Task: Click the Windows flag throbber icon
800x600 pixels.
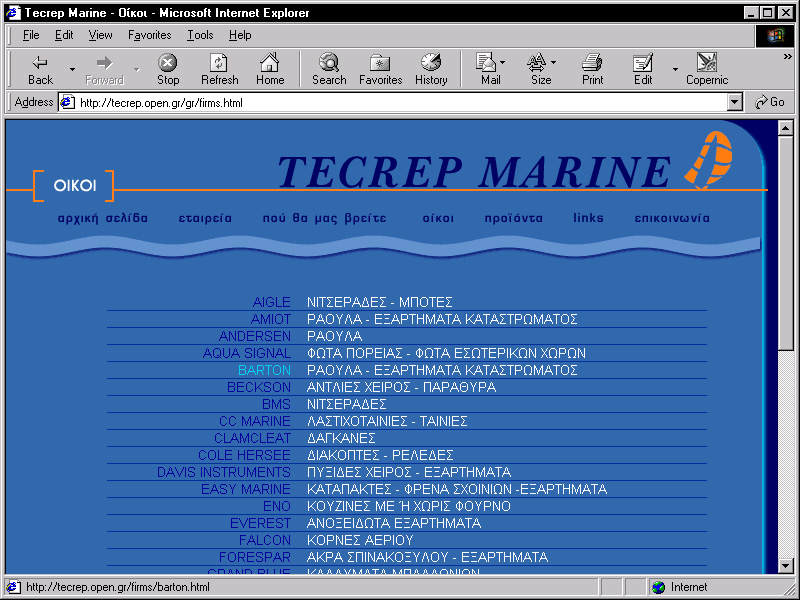Action: click(x=774, y=35)
